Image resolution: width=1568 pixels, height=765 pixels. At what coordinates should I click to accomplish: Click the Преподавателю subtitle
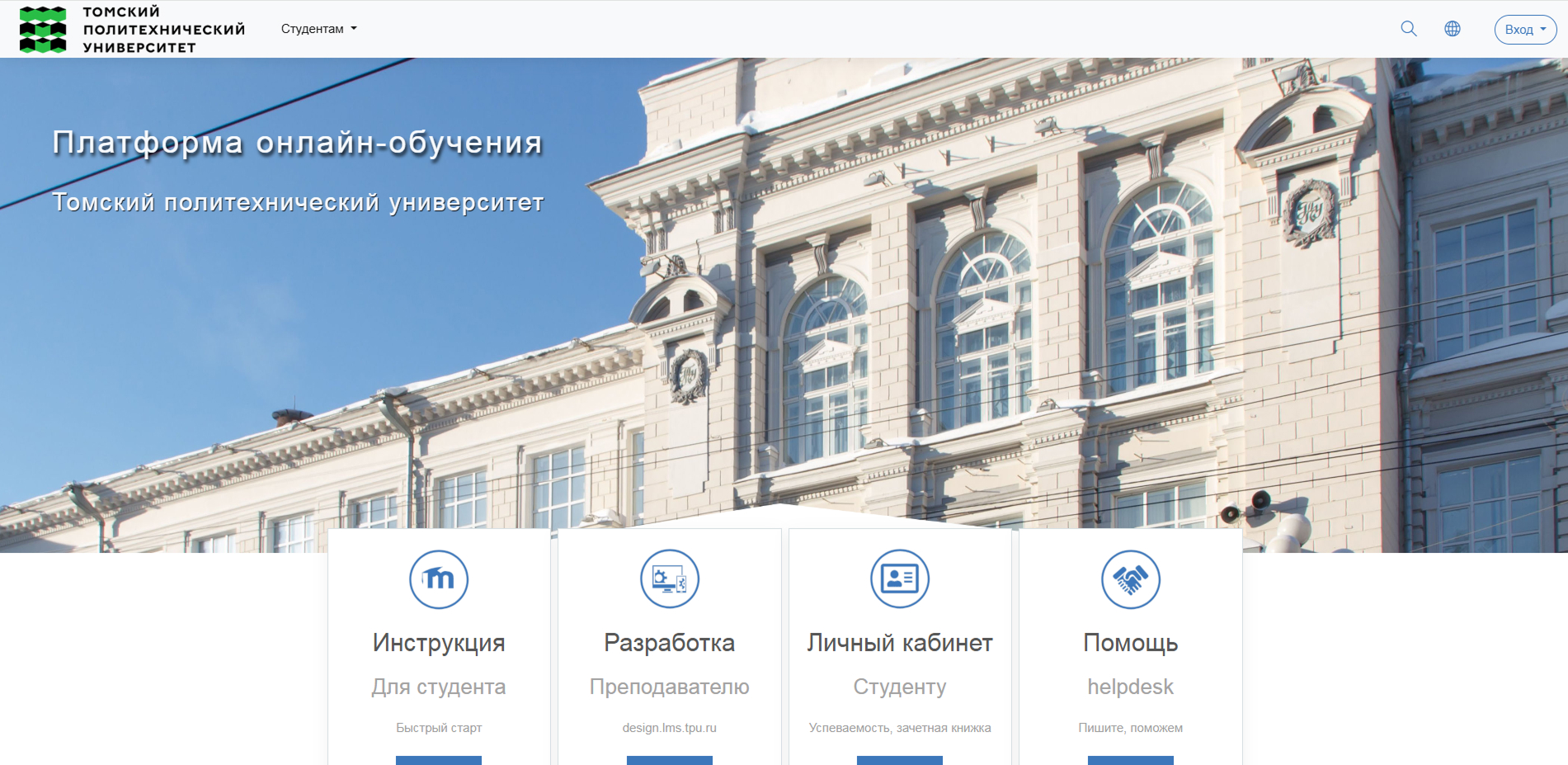point(670,687)
